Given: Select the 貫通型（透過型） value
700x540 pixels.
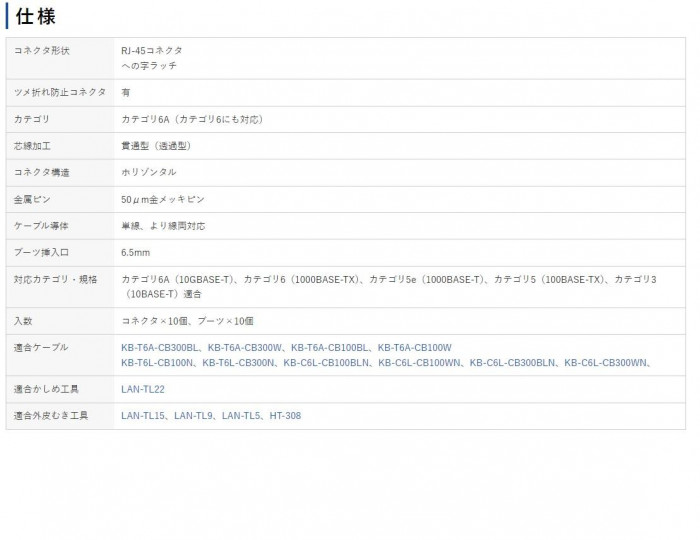Looking at the screenshot, I should (157, 145).
